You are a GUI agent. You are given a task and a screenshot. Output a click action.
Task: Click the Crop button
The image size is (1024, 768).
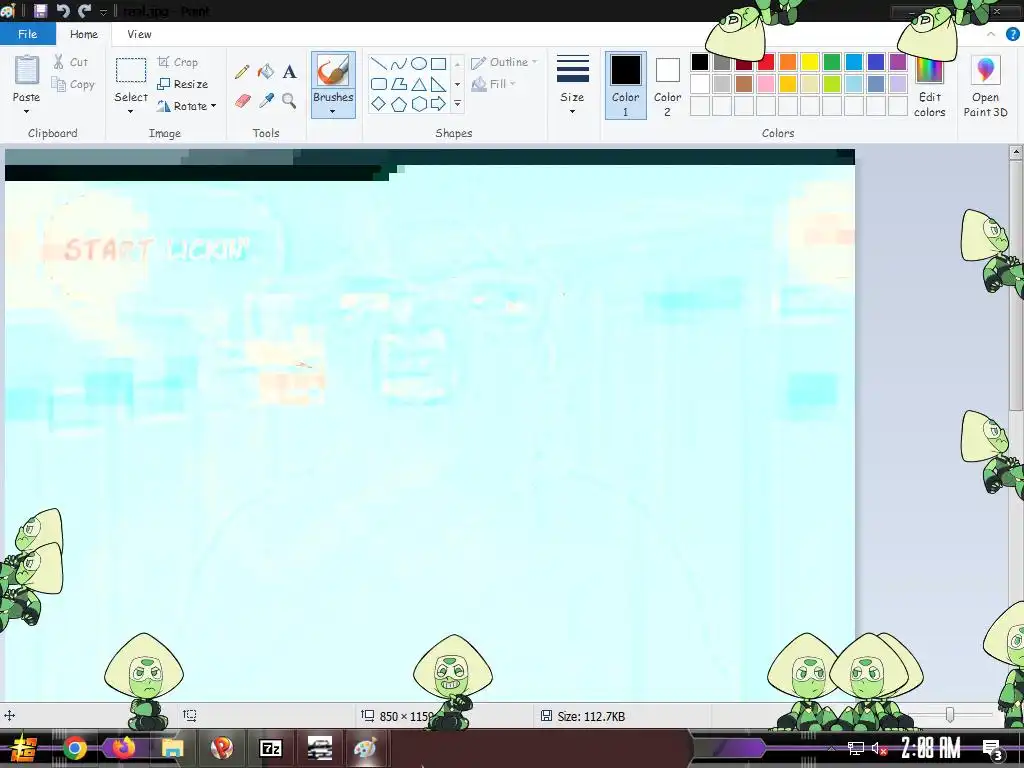(x=178, y=62)
